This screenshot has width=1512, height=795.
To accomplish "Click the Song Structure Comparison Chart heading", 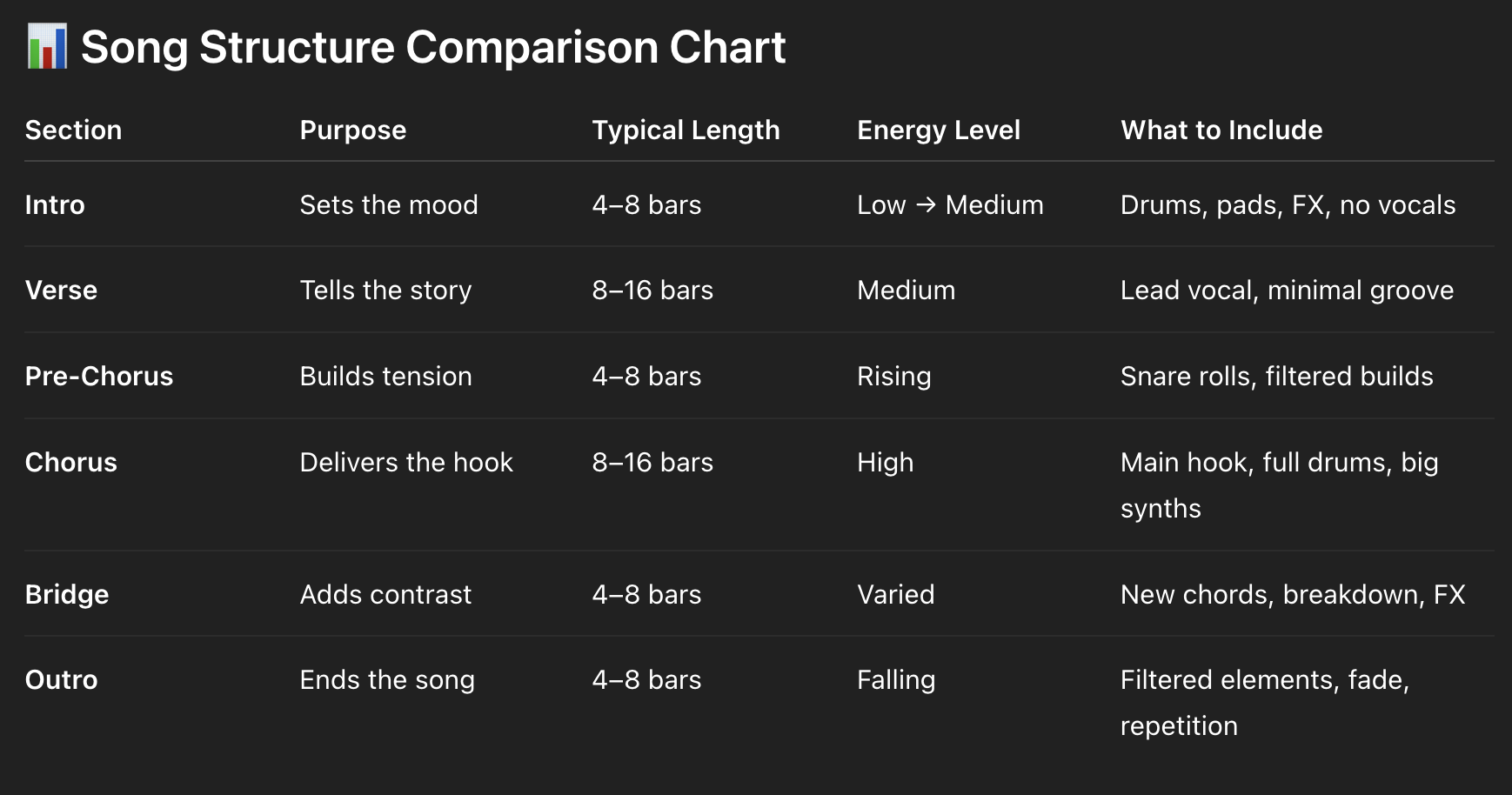I will 433,47.
